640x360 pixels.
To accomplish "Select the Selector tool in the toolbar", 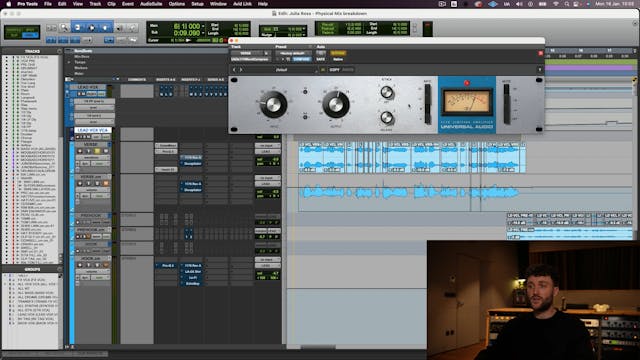I will click(x=91, y=28).
